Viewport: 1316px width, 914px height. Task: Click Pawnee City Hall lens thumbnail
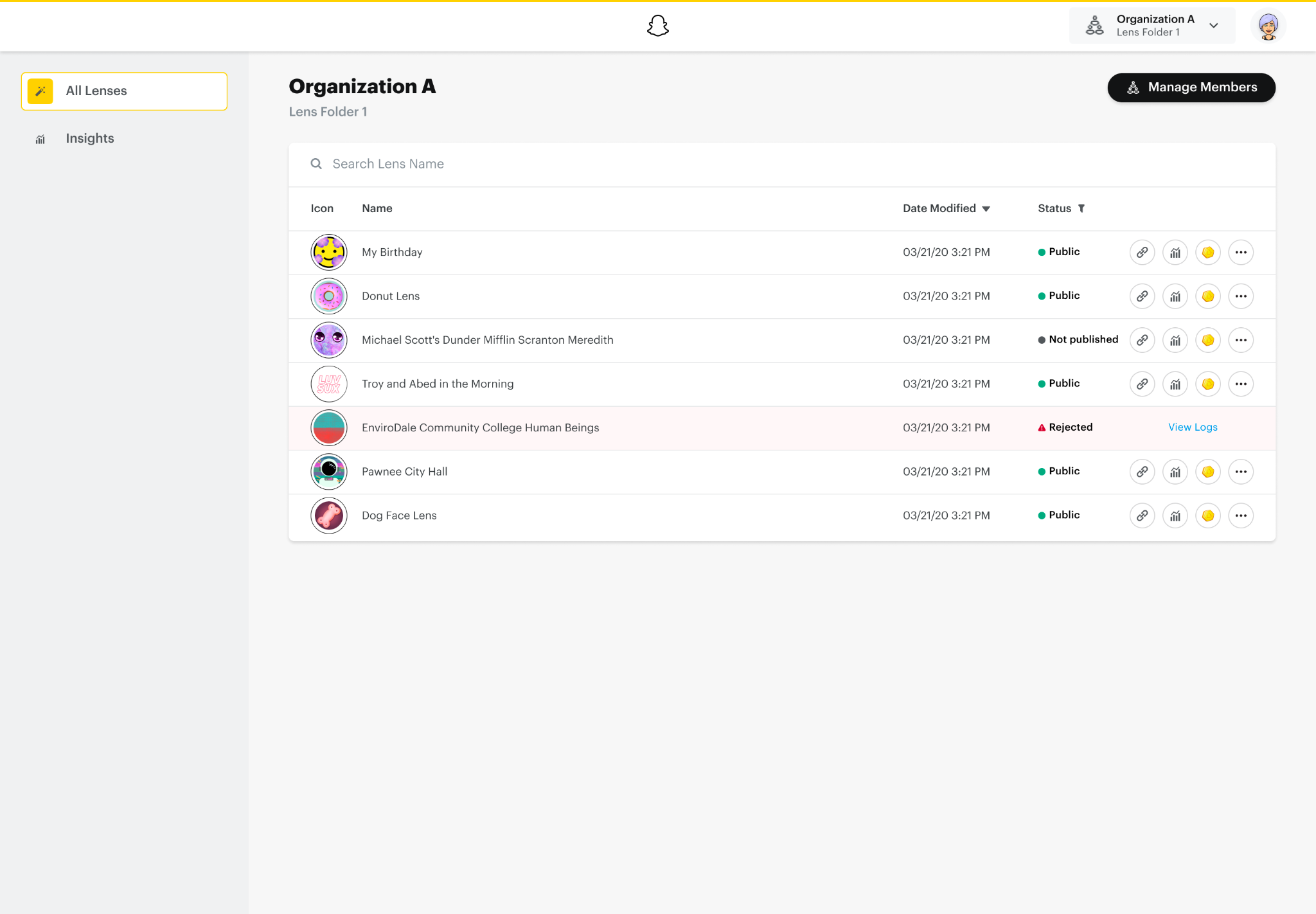[328, 472]
